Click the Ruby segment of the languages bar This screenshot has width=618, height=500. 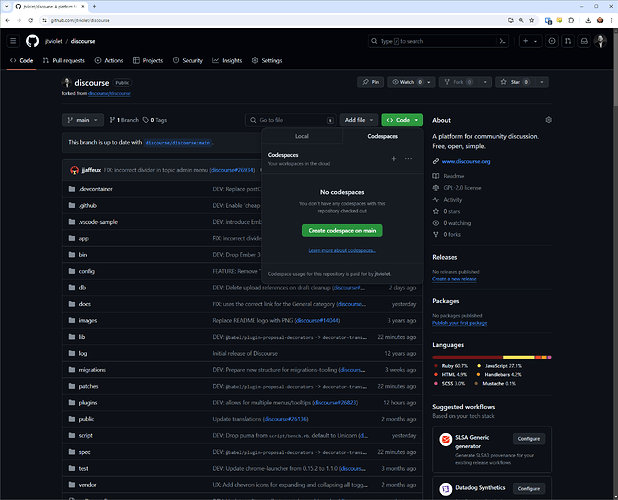click(467, 357)
